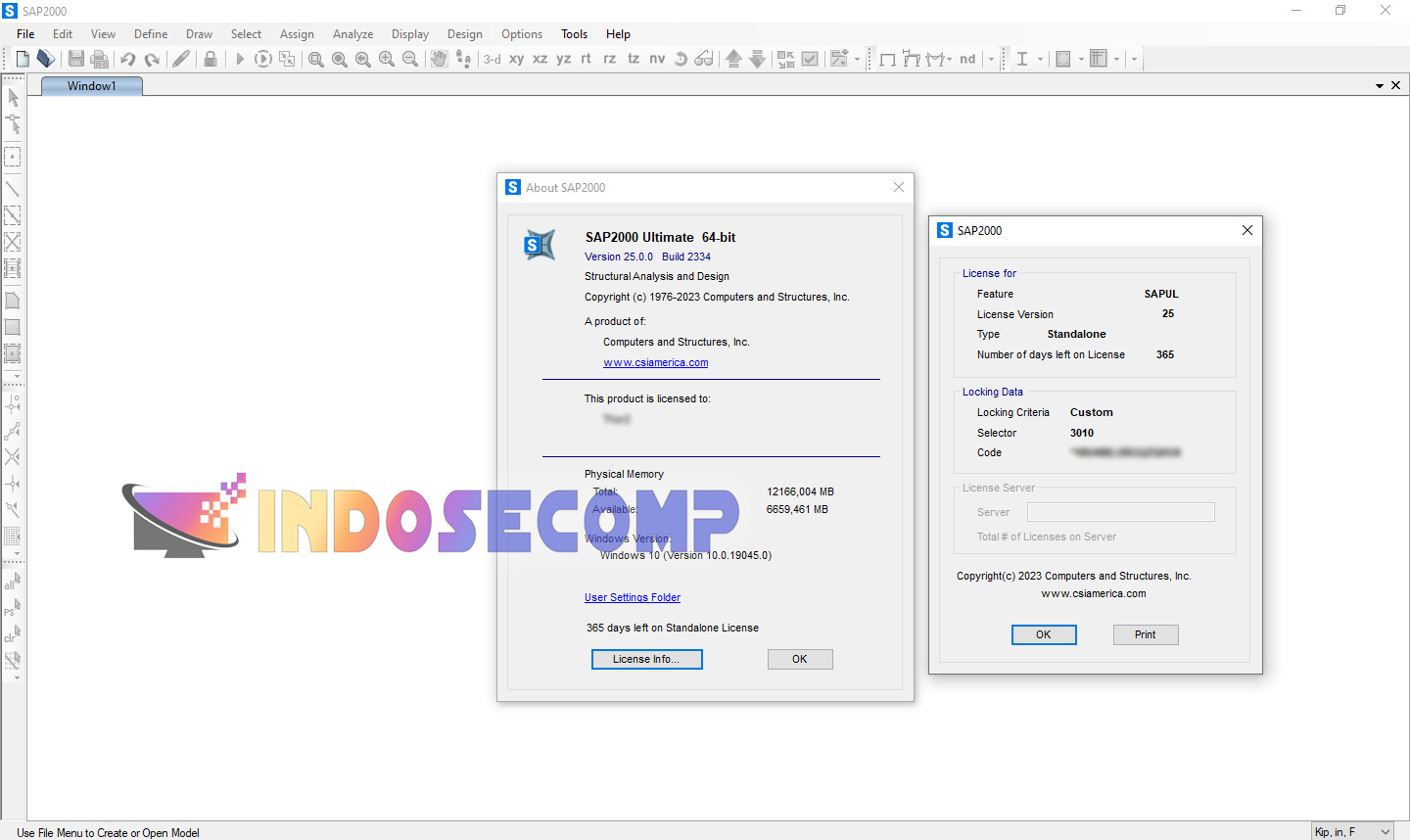1410x840 pixels.
Task: Click the Zoom Out minus icon
Action: click(x=410, y=59)
